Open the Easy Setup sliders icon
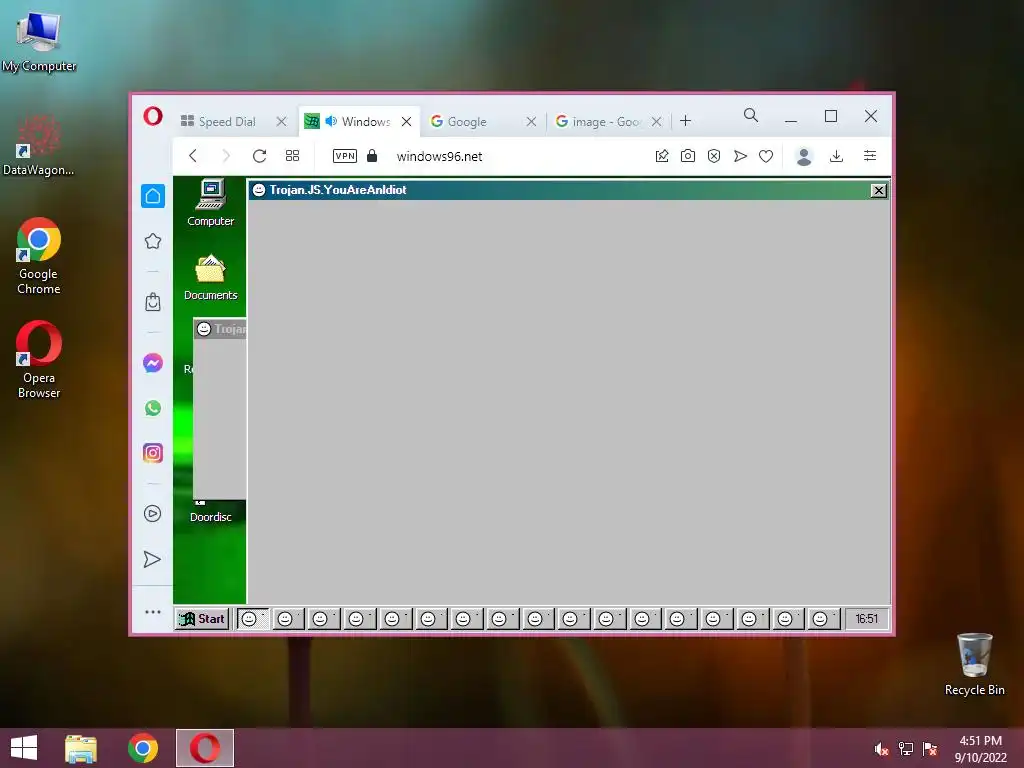The width and height of the screenshot is (1024, 768). pyautogui.click(x=870, y=155)
